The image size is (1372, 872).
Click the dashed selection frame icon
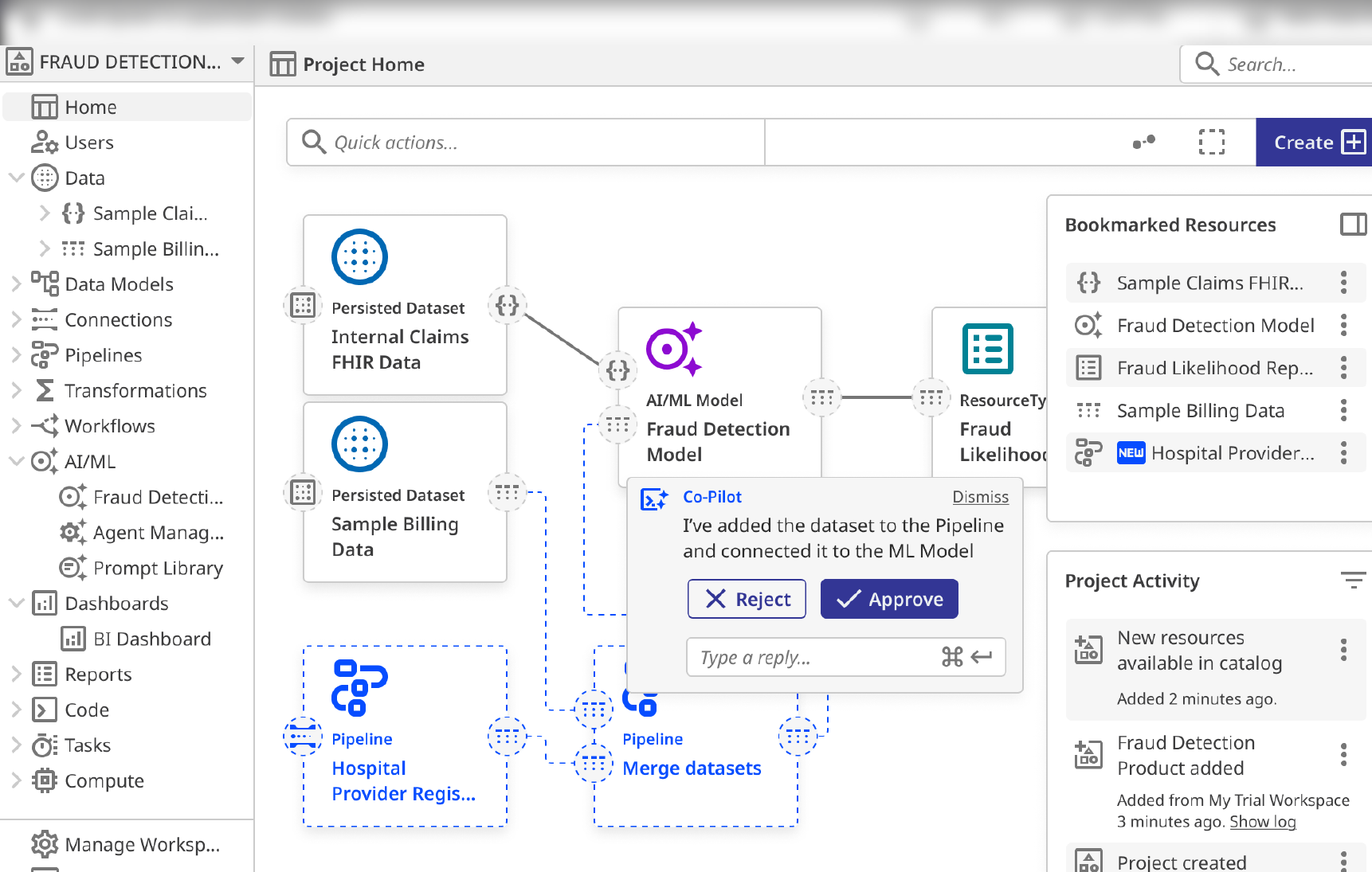[1212, 142]
